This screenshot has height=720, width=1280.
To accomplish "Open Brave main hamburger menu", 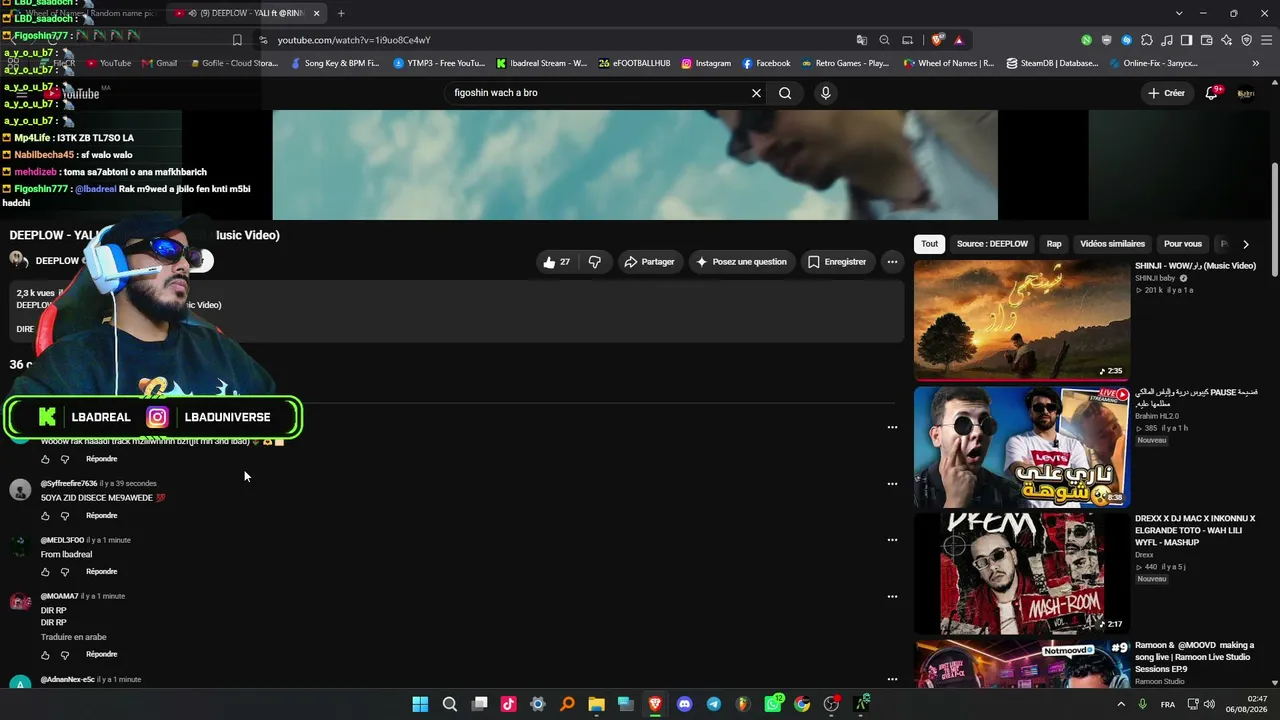I will pos(1265,40).
